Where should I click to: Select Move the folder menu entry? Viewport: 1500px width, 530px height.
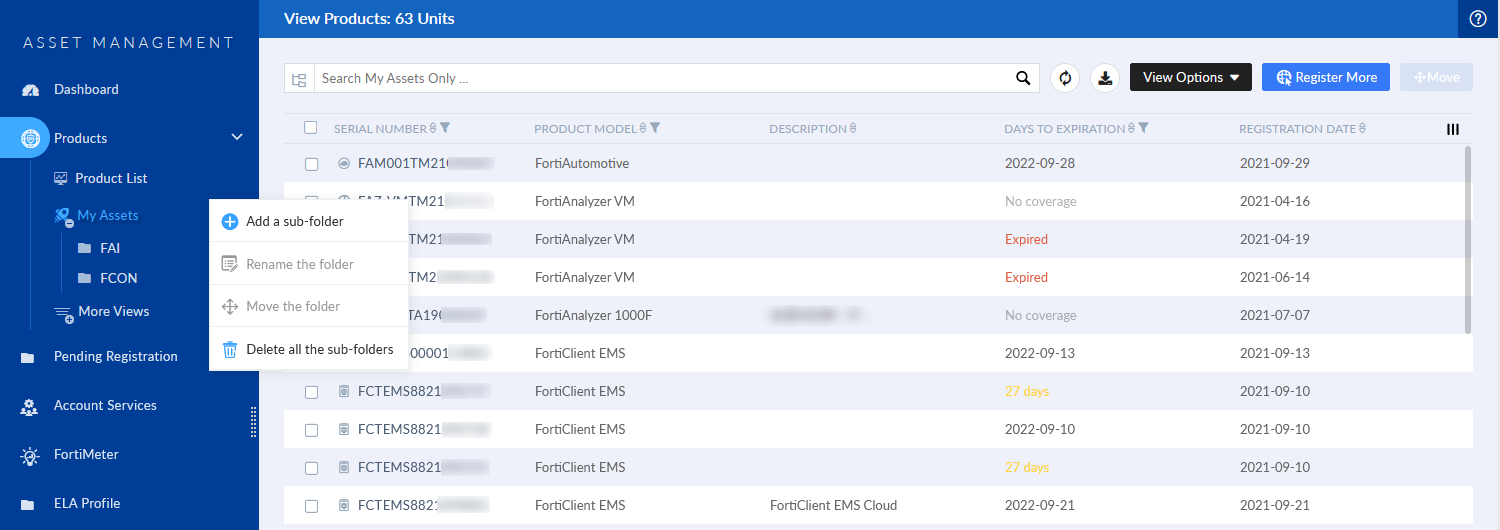click(x=309, y=307)
